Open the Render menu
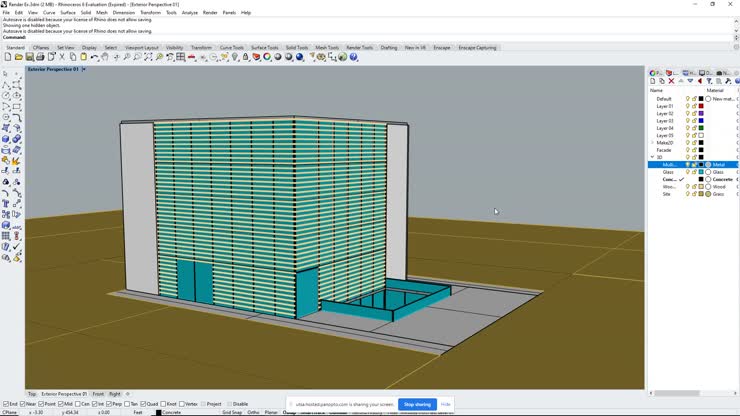 pyautogui.click(x=210, y=13)
